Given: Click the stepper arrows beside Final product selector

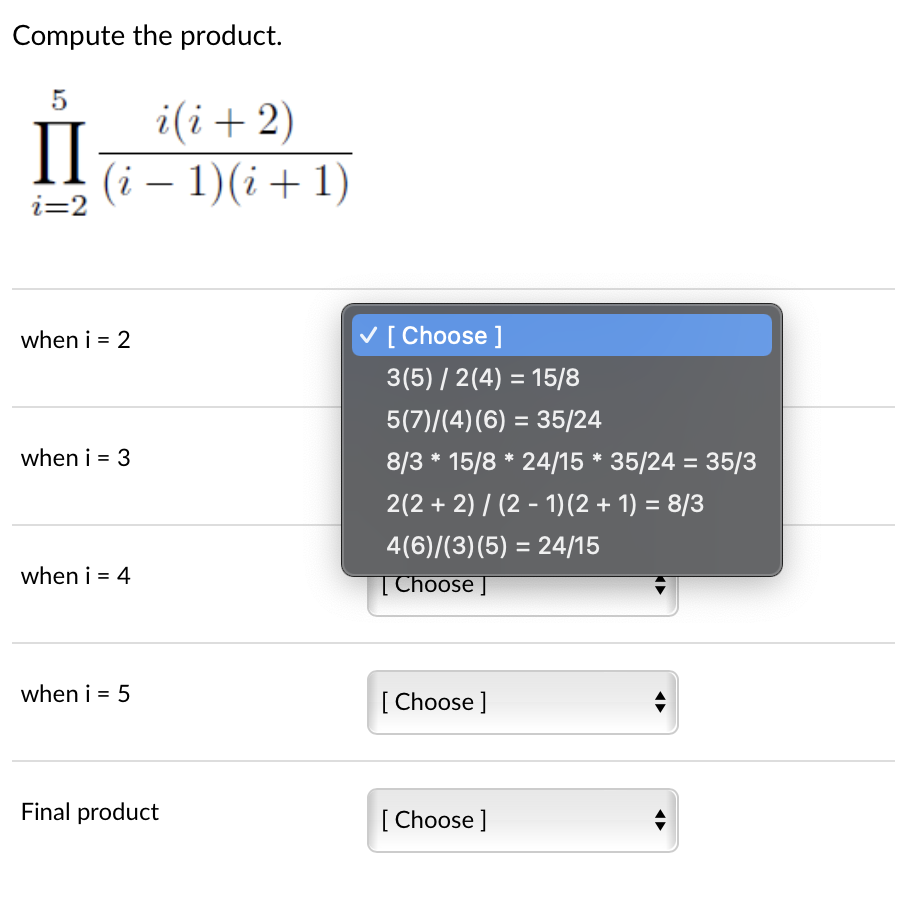Looking at the screenshot, I should click(x=660, y=820).
